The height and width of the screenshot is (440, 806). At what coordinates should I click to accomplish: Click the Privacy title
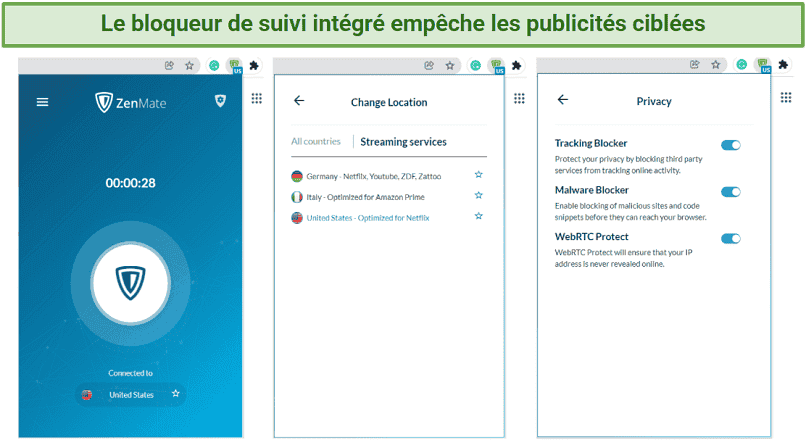[x=654, y=101]
